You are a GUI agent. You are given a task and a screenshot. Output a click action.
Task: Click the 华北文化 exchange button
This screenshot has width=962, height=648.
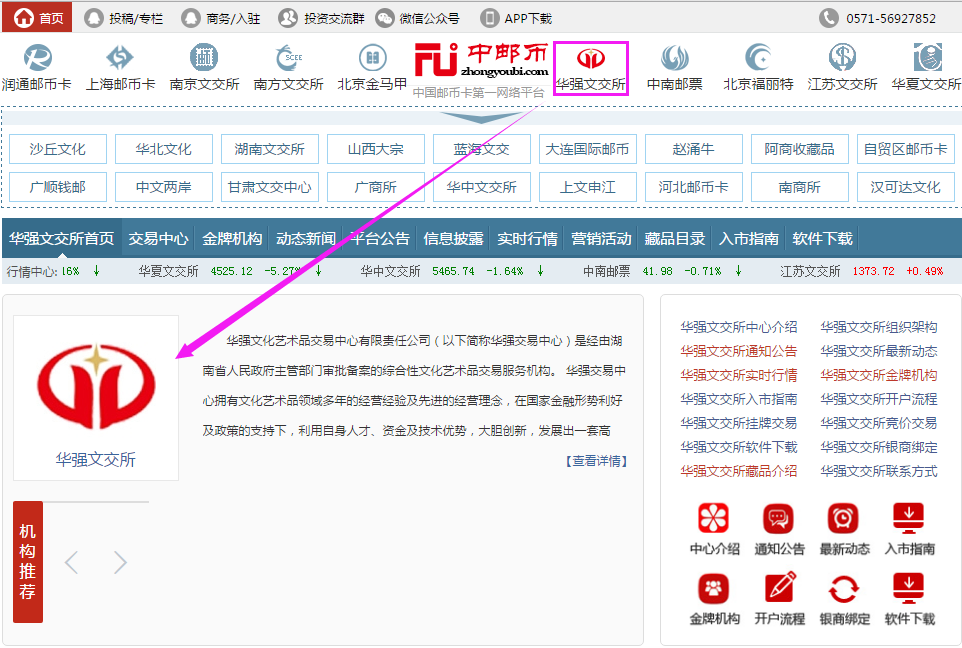coord(164,149)
